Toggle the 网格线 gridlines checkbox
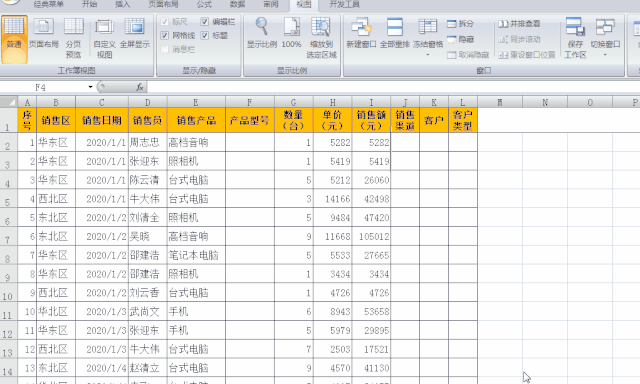Viewport: 640px width, 384px height. (165, 36)
